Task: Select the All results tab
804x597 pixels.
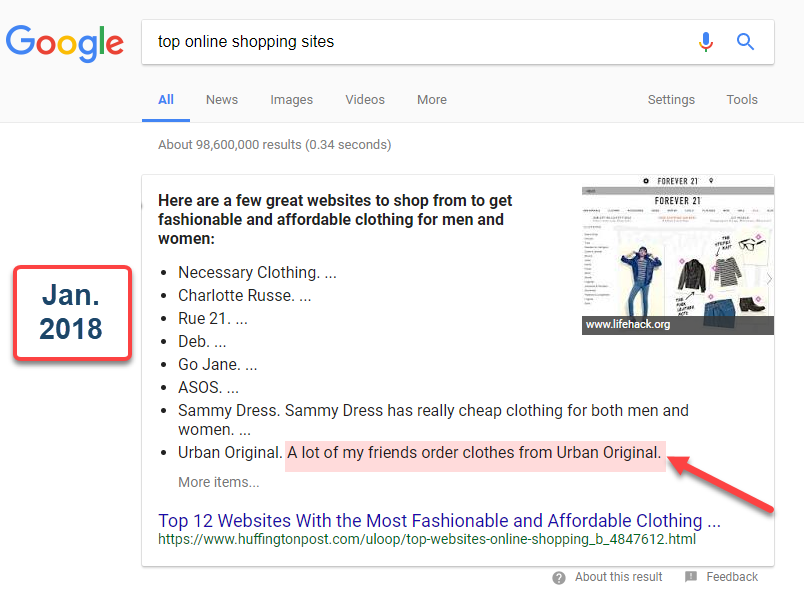Action: [166, 100]
